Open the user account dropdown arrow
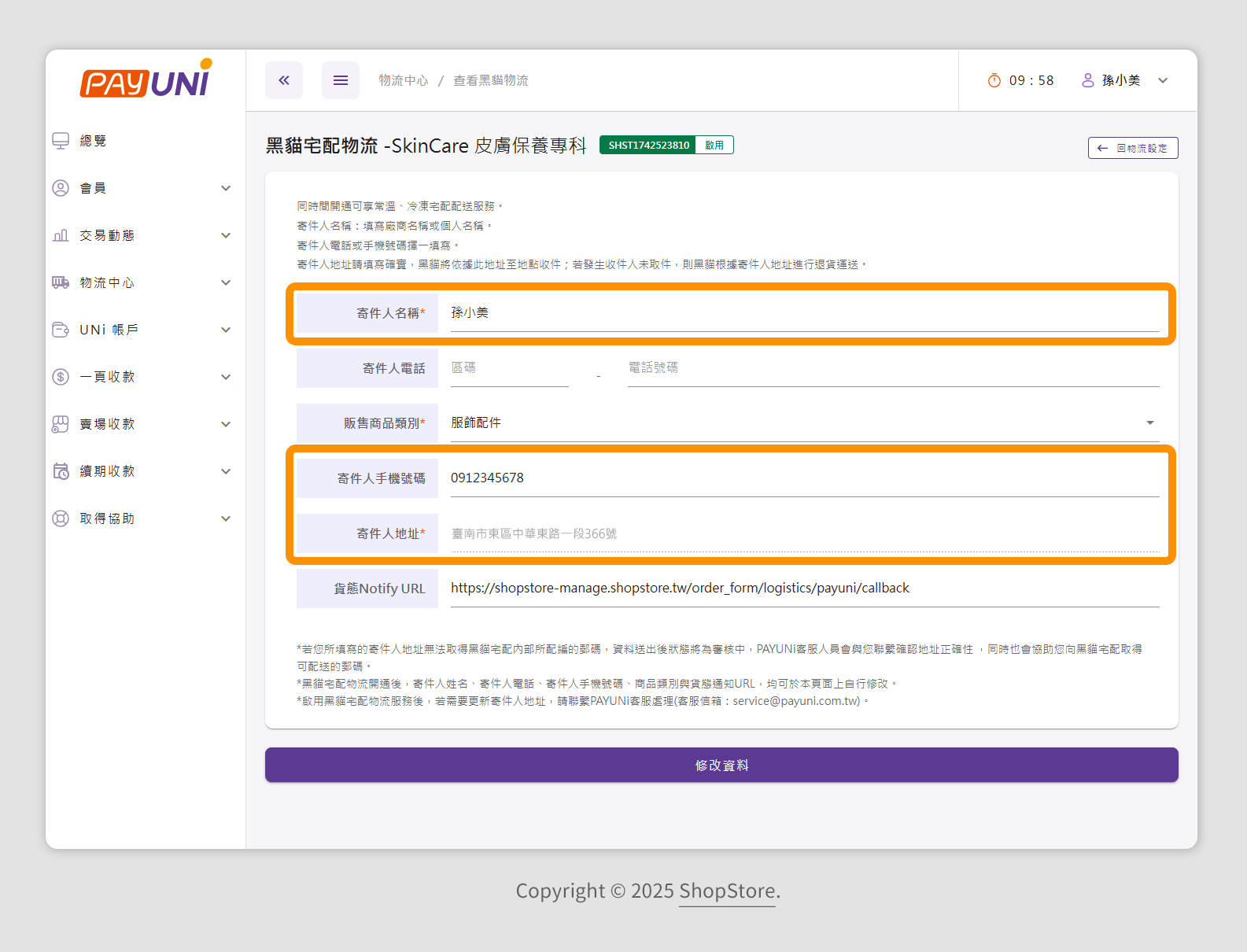Screen dimensions: 1247x952 click(1163, 80)
